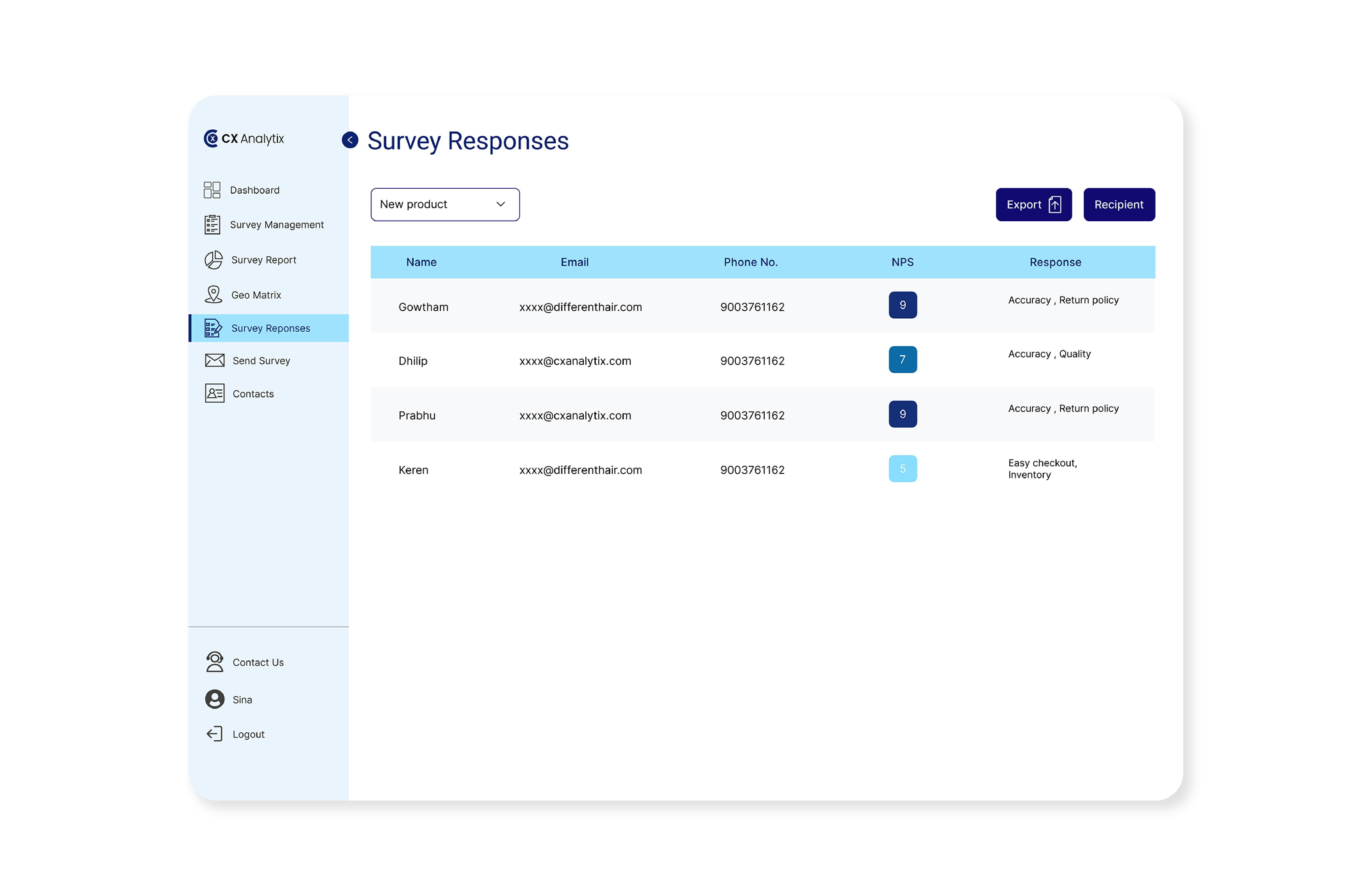
Task: Open the Contact Us link
Action: click(258, 662)
